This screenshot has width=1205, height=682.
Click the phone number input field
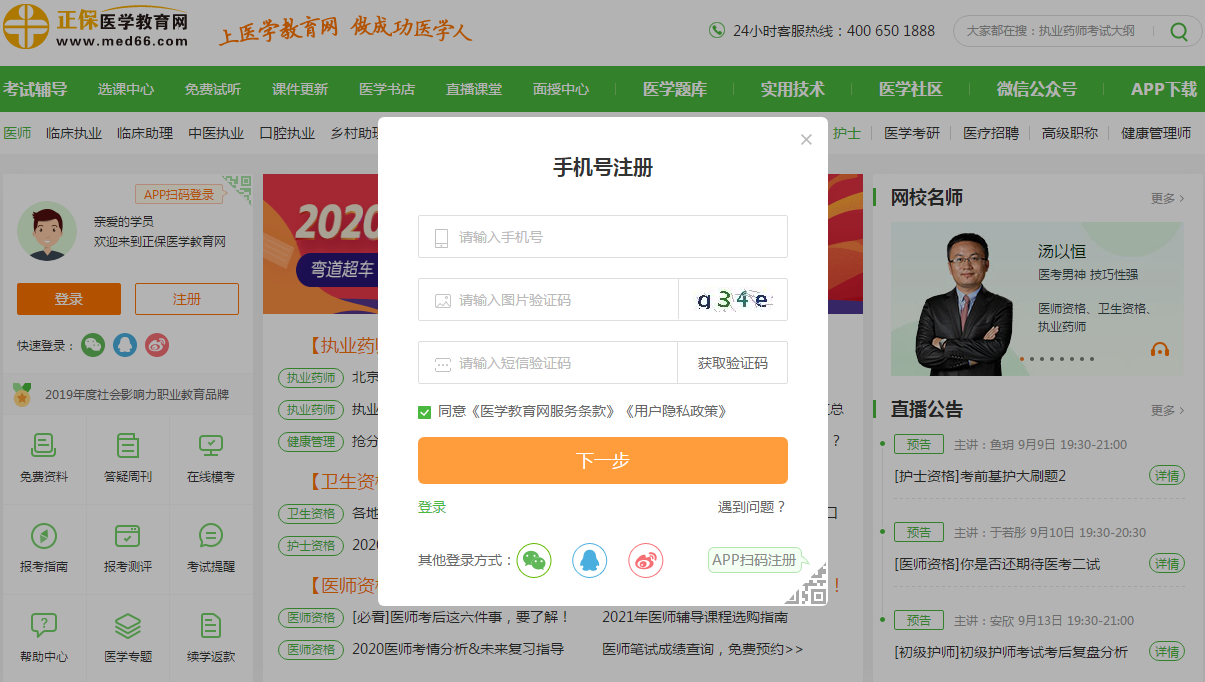[x=602, y=237]
